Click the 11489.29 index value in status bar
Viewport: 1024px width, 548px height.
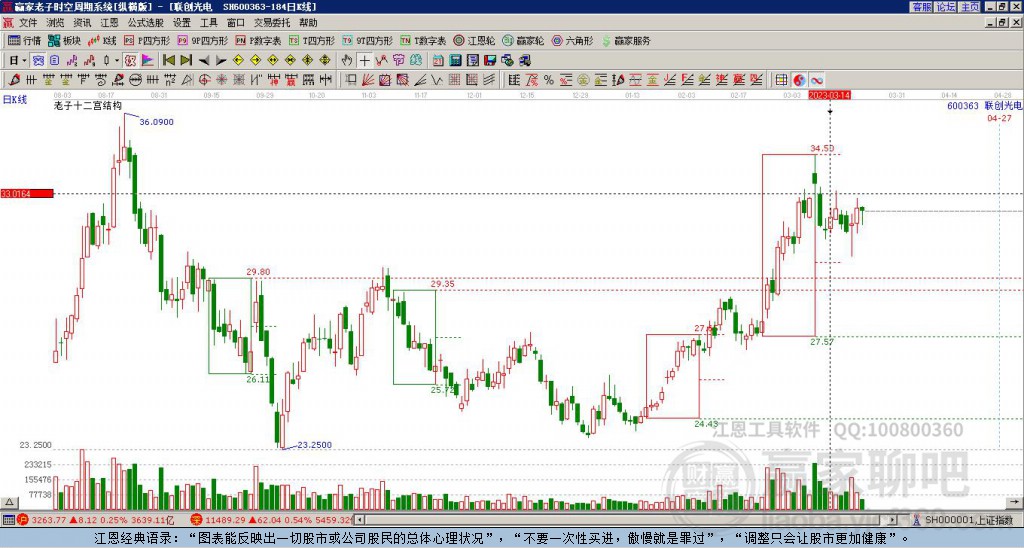[224, 520]
